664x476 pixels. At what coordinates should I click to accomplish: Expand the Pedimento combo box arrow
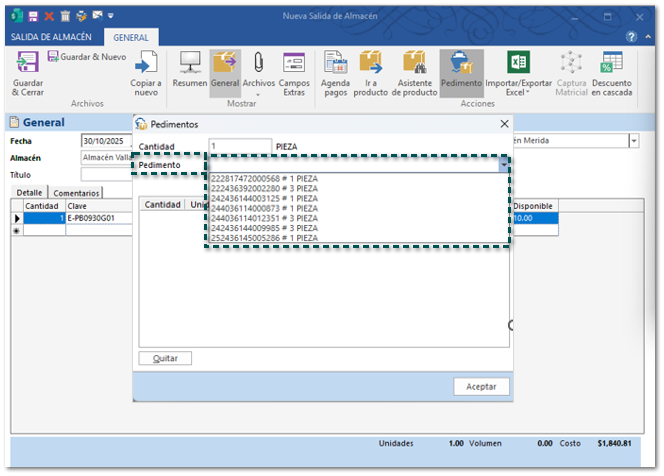click(503, 165)
